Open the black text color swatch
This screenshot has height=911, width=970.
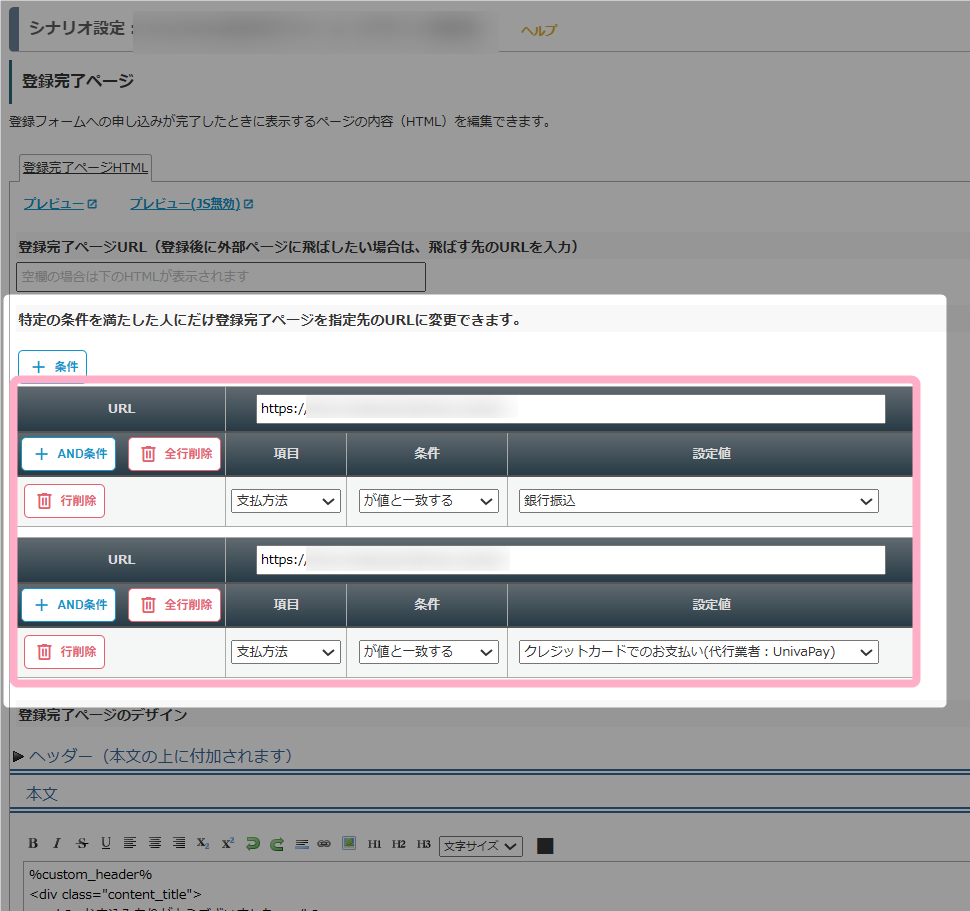(x=545, y=846)
